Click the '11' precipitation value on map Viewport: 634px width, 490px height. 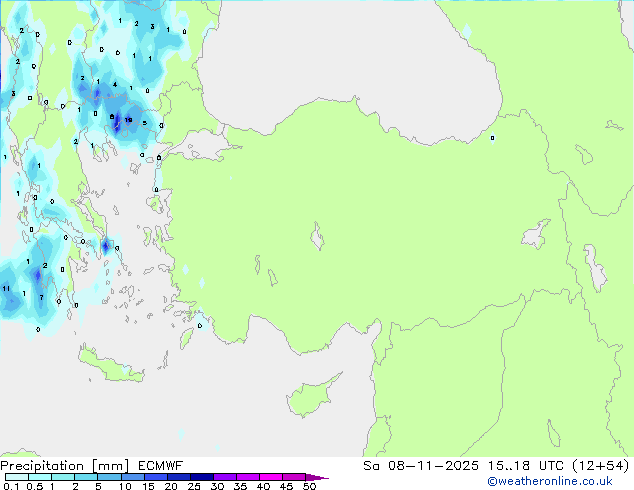(6, 288)
